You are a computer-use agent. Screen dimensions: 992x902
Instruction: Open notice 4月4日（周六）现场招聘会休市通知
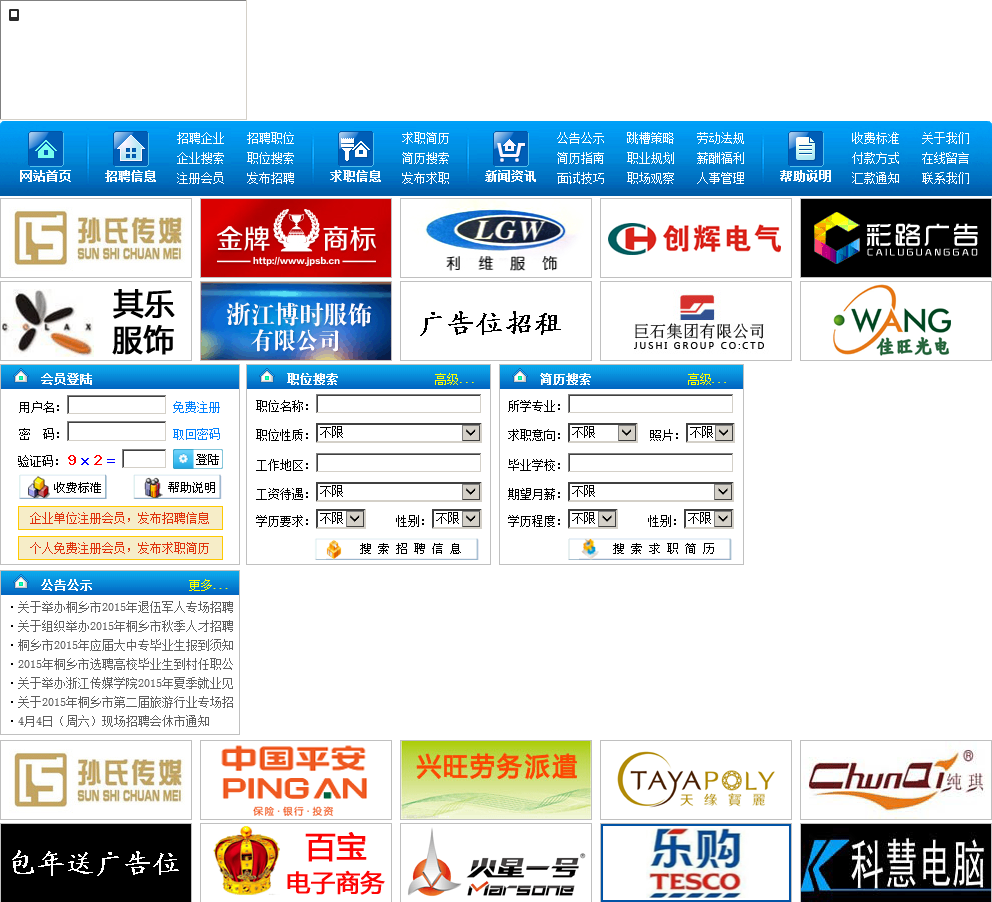(113, 721)
